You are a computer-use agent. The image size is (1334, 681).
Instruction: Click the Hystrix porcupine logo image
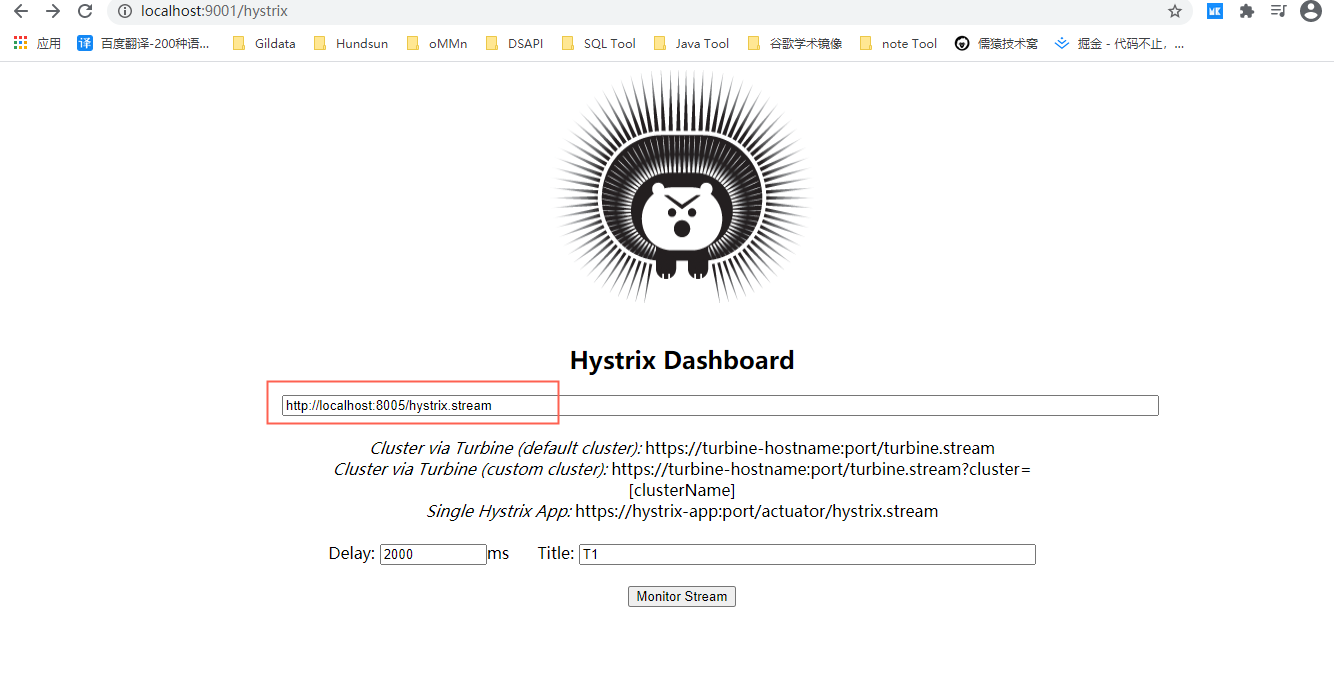pos(681,188)
